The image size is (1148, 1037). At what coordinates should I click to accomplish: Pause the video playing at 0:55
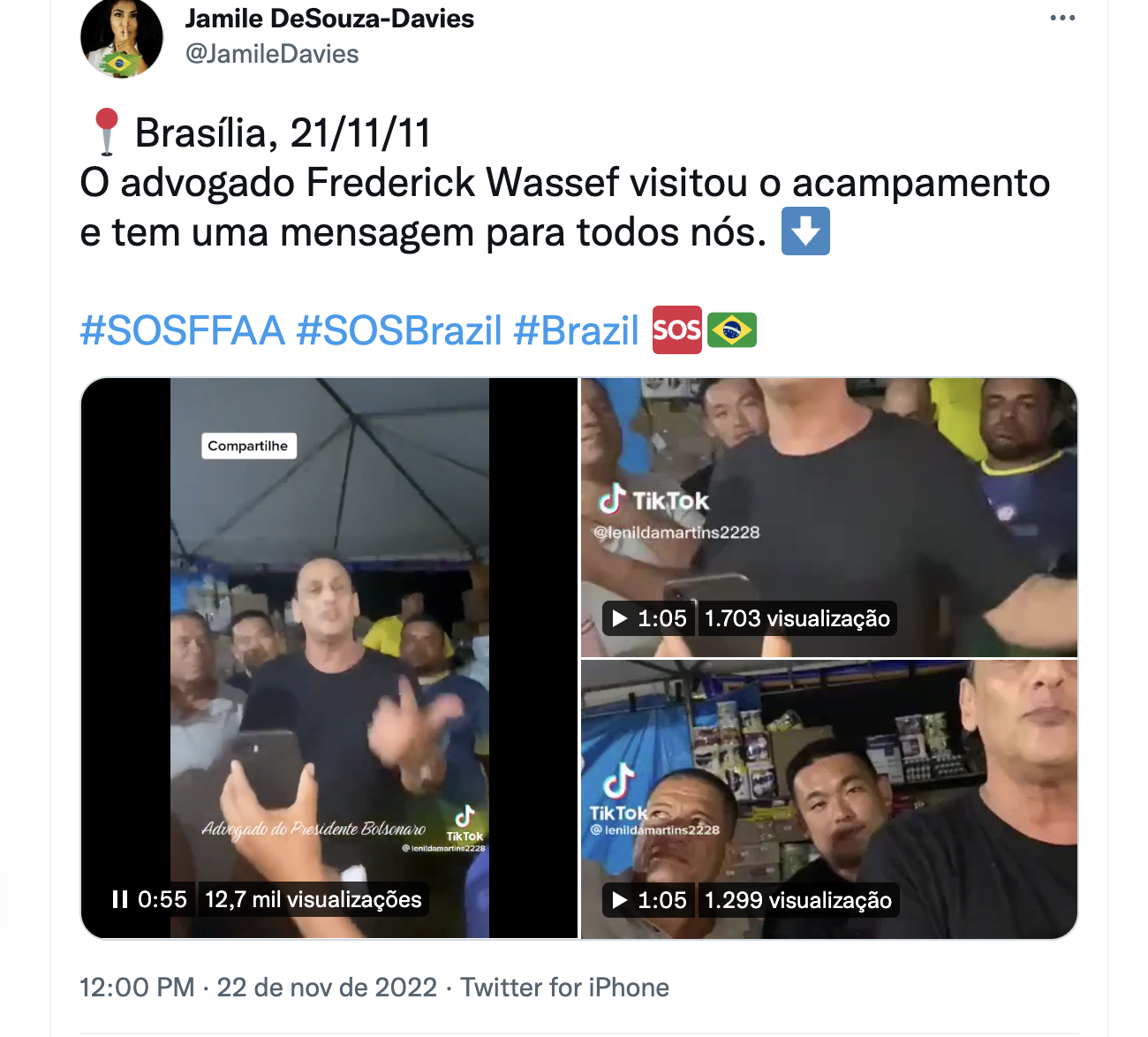[x=120, y=899]
